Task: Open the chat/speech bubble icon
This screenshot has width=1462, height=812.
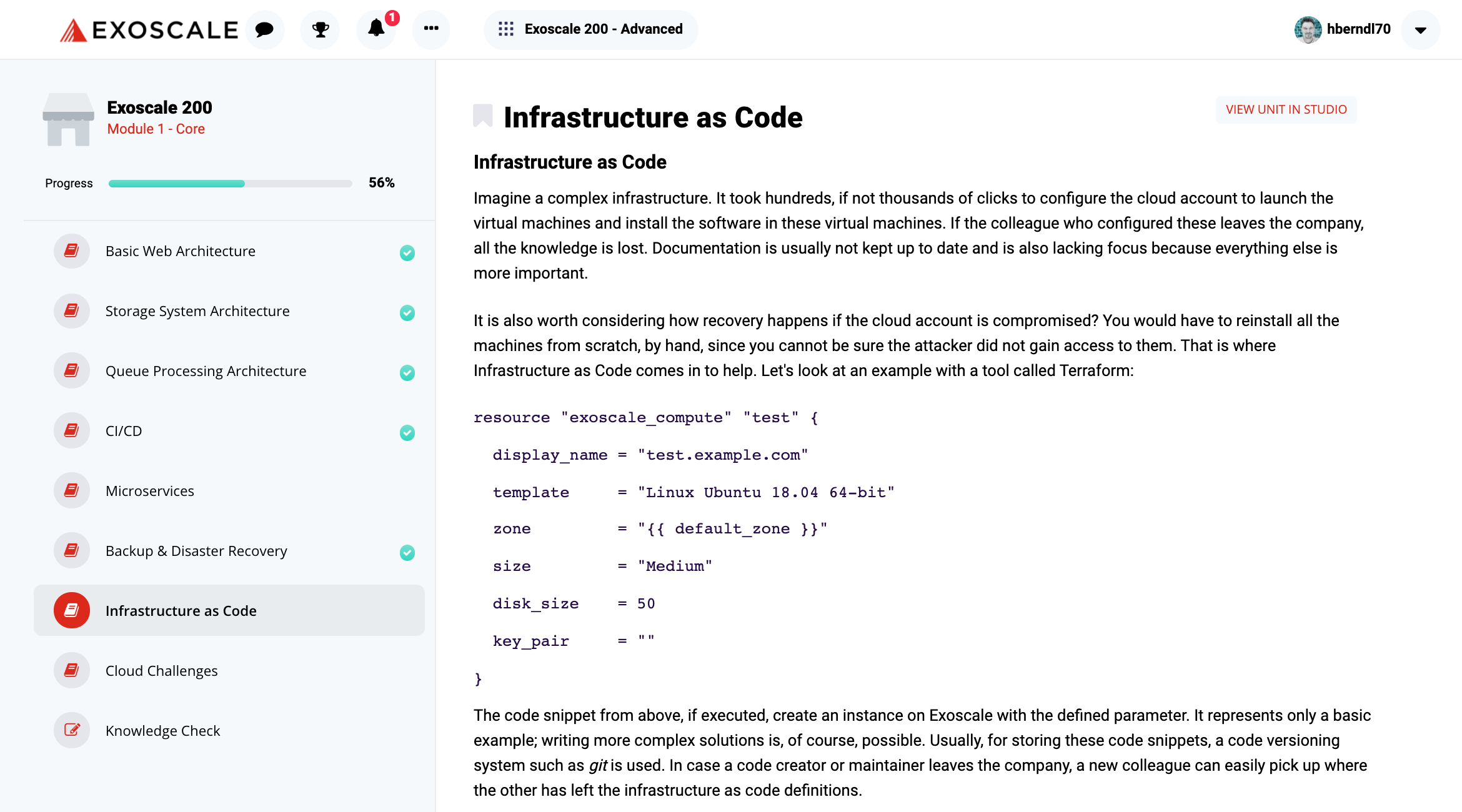Action: click(x=264, y=28)
